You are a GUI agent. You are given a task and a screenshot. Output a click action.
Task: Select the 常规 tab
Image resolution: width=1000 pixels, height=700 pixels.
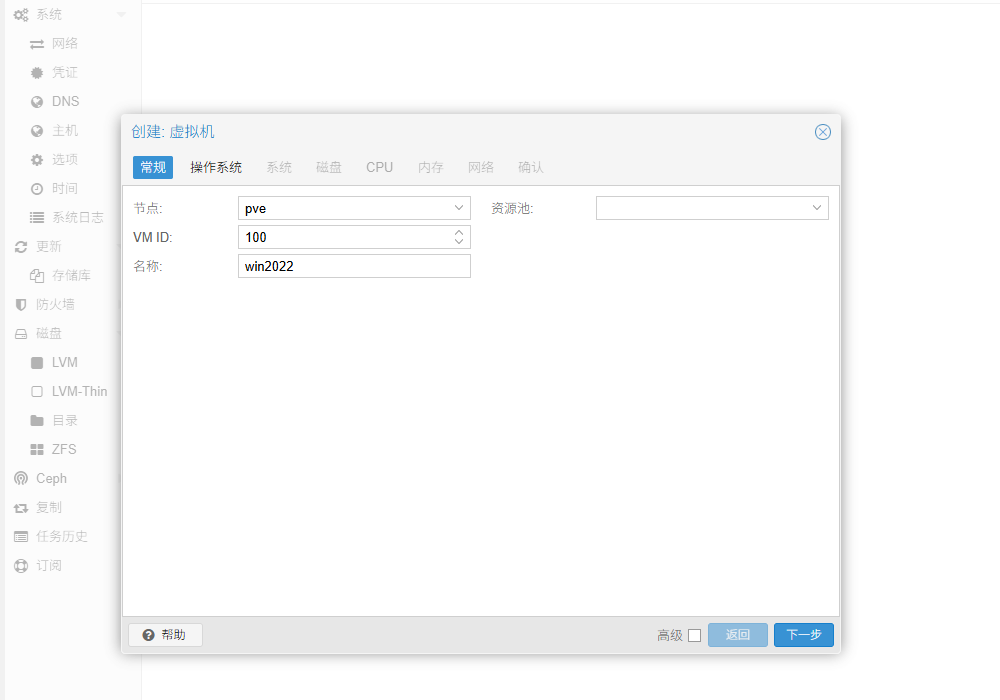[153, 167]
